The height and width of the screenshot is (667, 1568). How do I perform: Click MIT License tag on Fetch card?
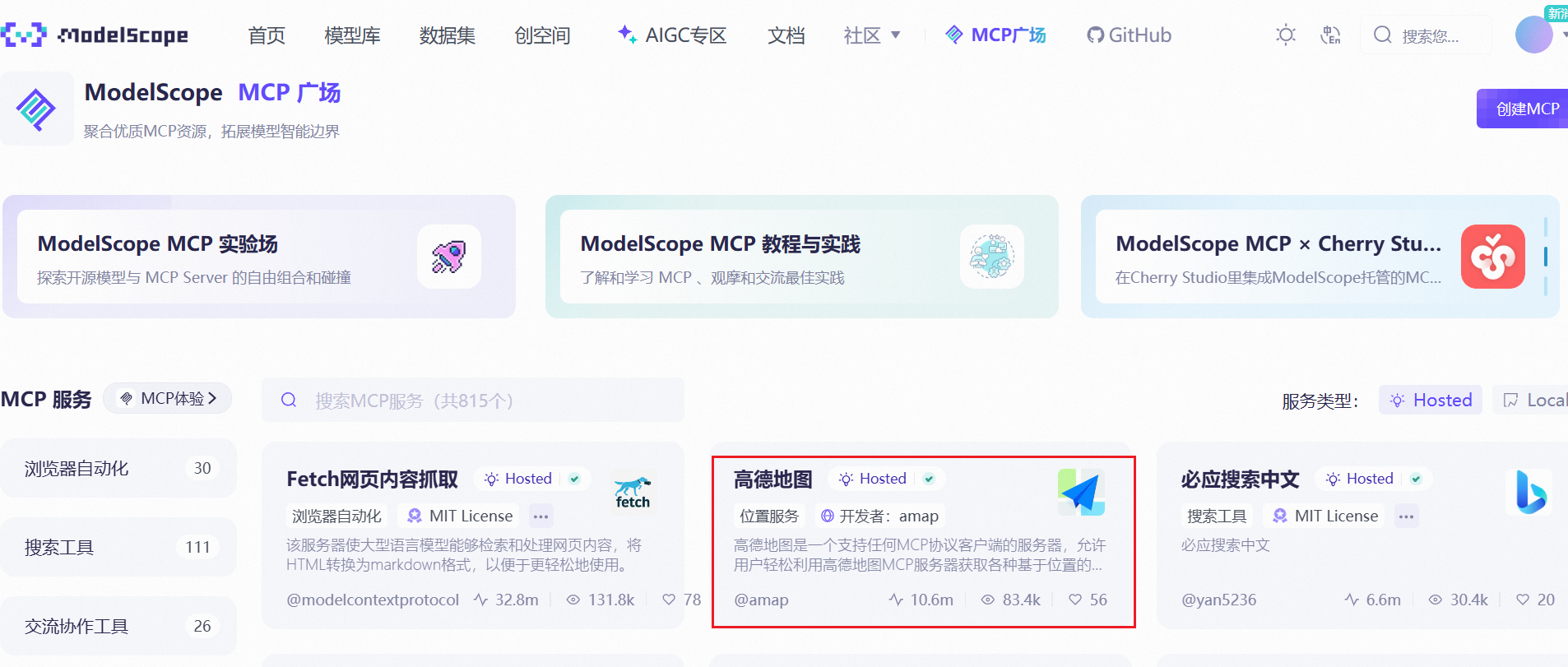click(x=460, y=516)
